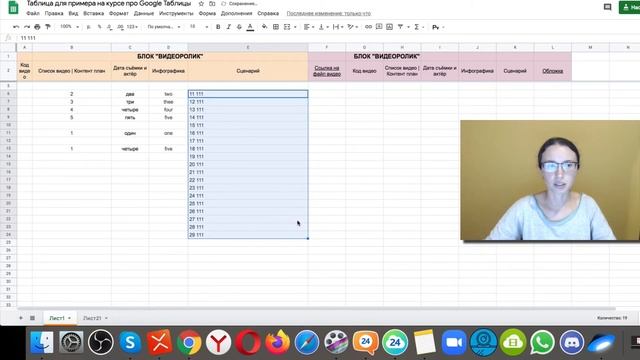Image resolution: width=640 pixels, height=360 pixels.
Task: Open the text color picker
Action: coord(250,27)
